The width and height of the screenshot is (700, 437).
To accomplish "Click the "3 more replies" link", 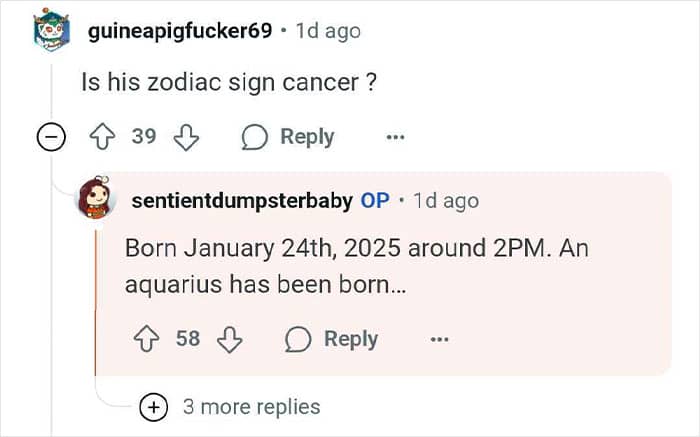I will click(x=251, y=407).
